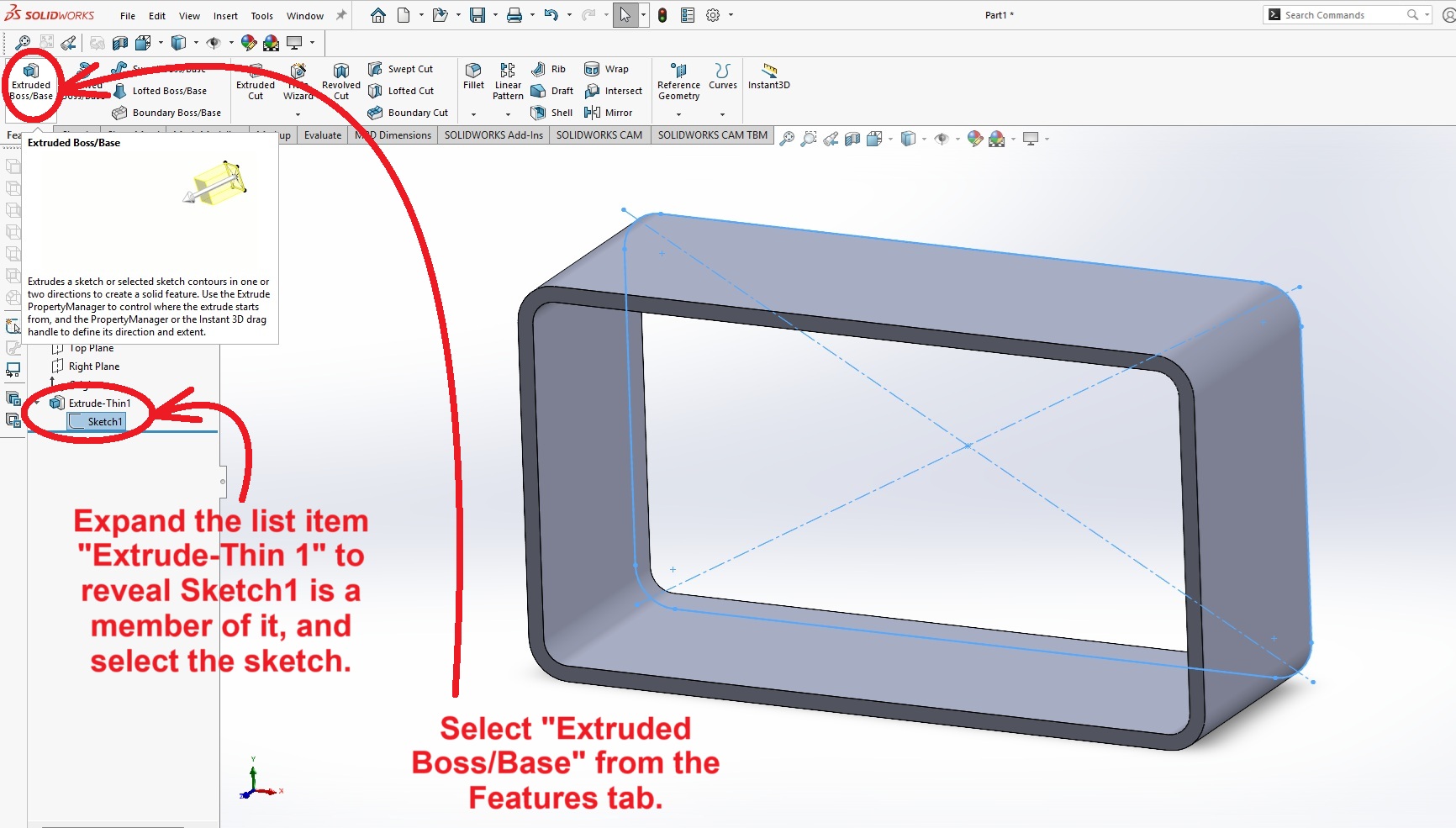Click the Revolved Cut tool
1456x828 pixels.
[340, 81]
